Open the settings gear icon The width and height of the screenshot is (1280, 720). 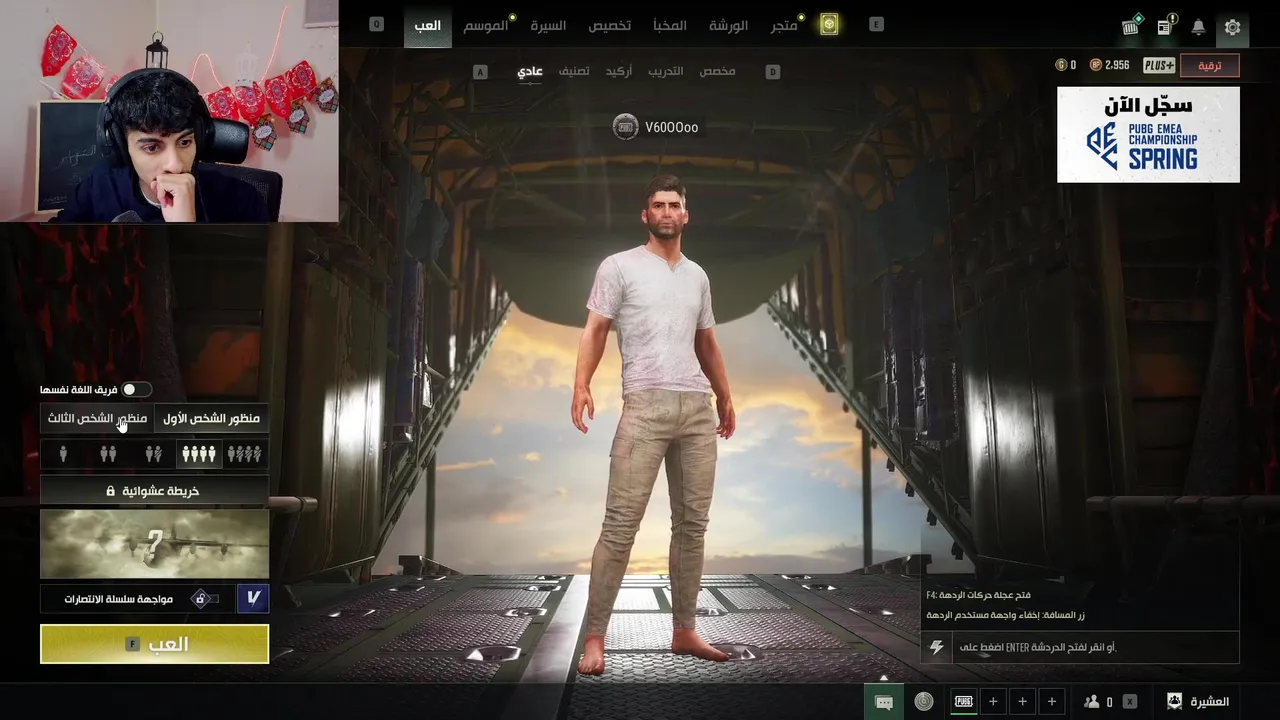click(1232, 27)
